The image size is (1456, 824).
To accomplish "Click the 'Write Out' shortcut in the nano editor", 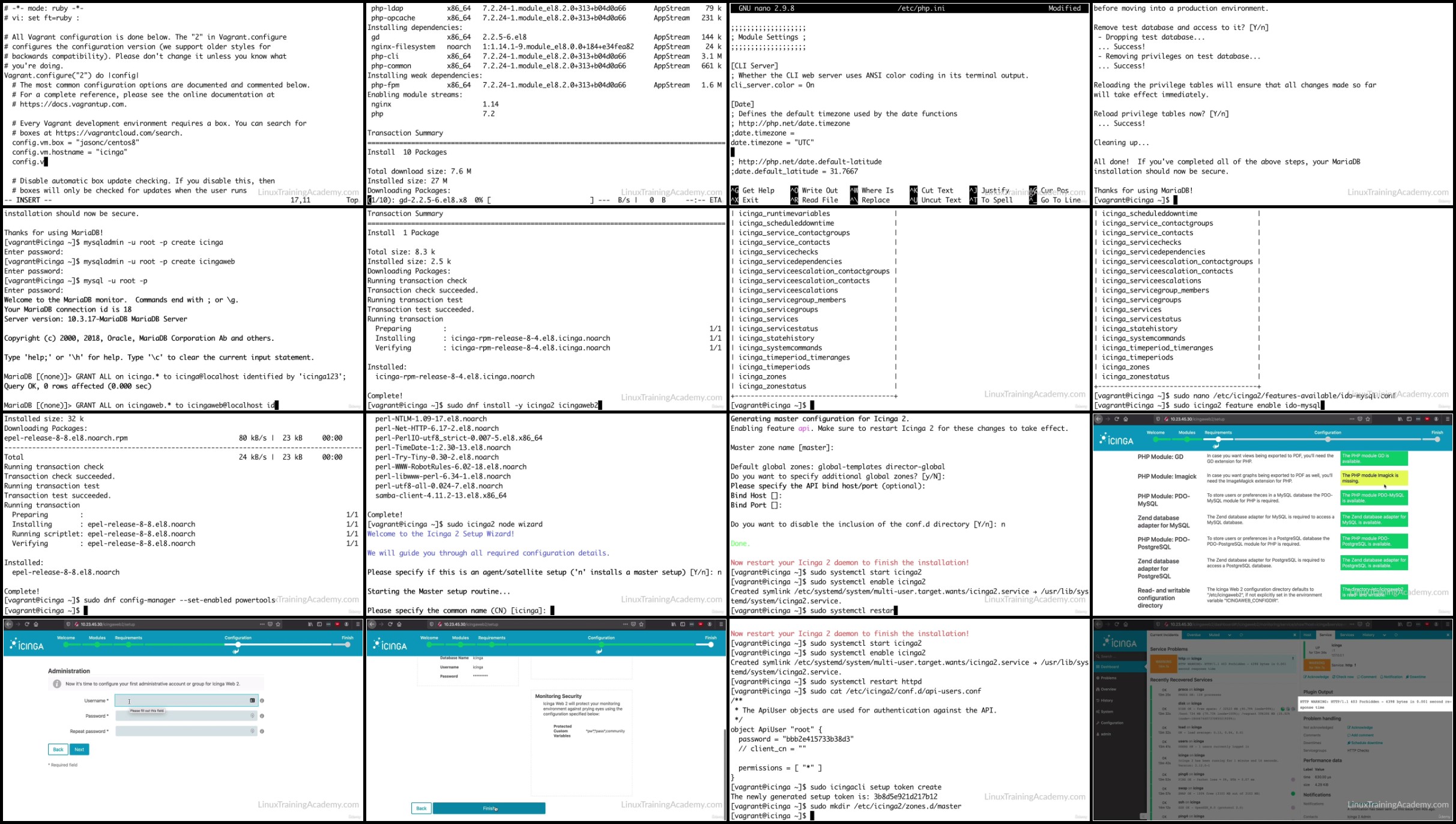I will click(x=814, y=190).
